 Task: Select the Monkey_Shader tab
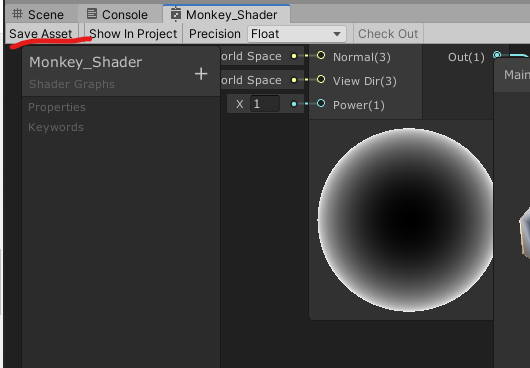pos(226,14)
